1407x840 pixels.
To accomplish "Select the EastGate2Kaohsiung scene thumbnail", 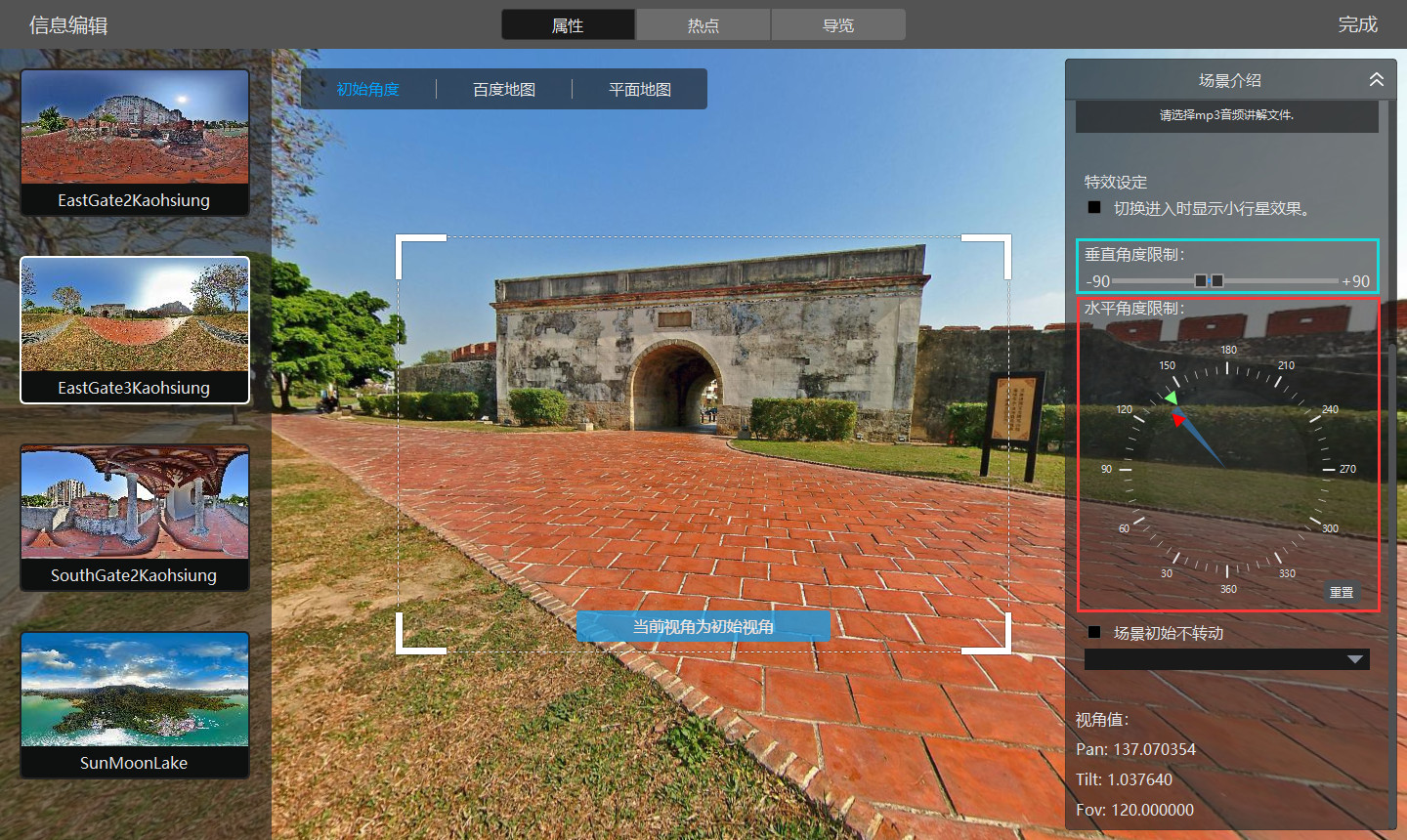I will pyautogui.click(x=135, y=142).
